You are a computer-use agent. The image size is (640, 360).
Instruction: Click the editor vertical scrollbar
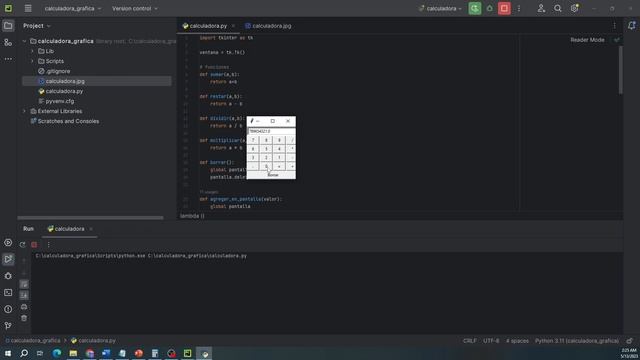pyautogui.click(x=620, y=69)
